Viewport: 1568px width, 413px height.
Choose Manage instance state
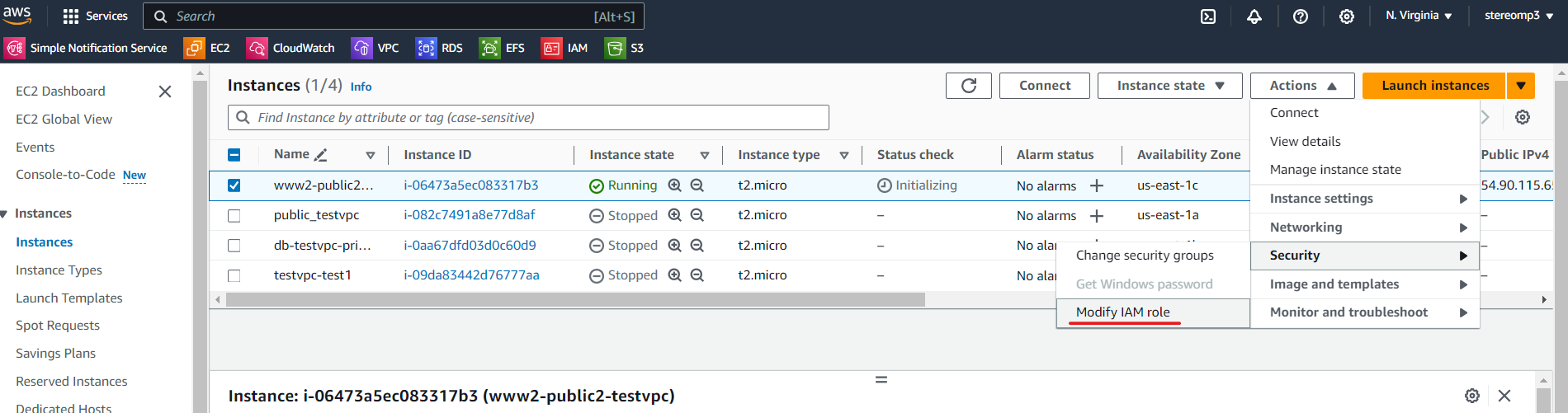pos(1364,170)
